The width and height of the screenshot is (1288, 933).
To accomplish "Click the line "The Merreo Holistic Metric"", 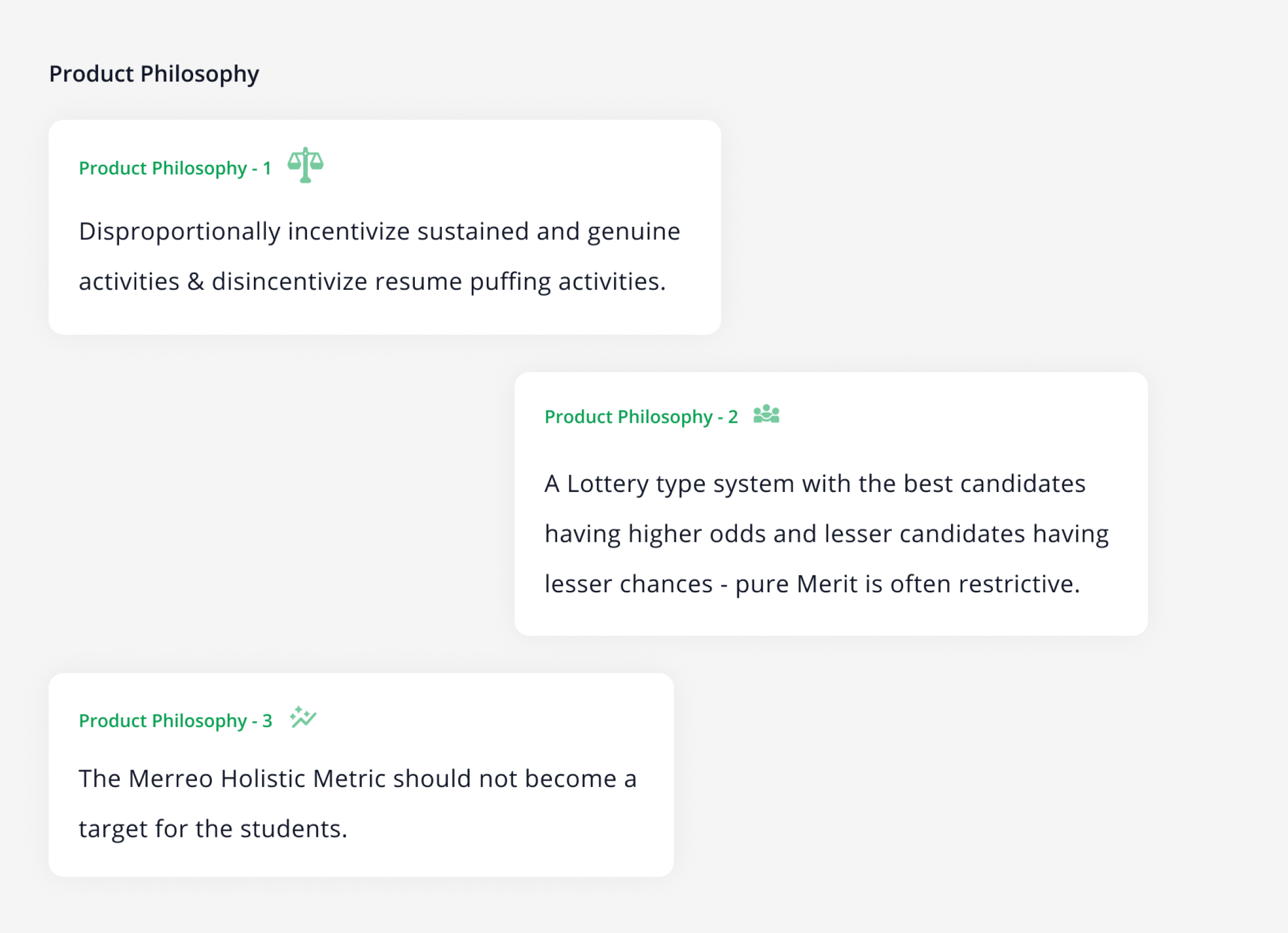I will coord(358,778).
